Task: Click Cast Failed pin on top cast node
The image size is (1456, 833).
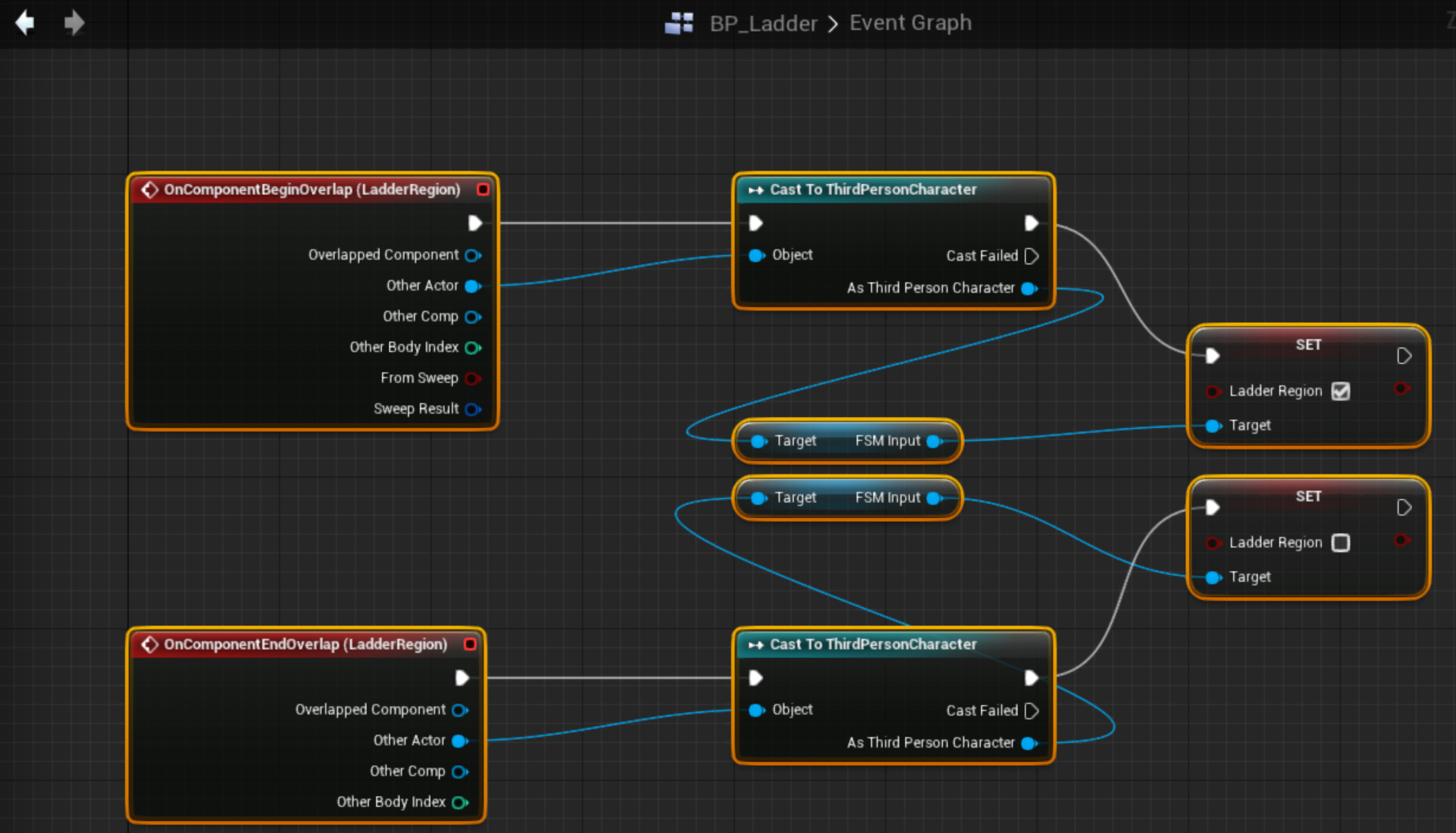Action: click(x=1031, y=256)
